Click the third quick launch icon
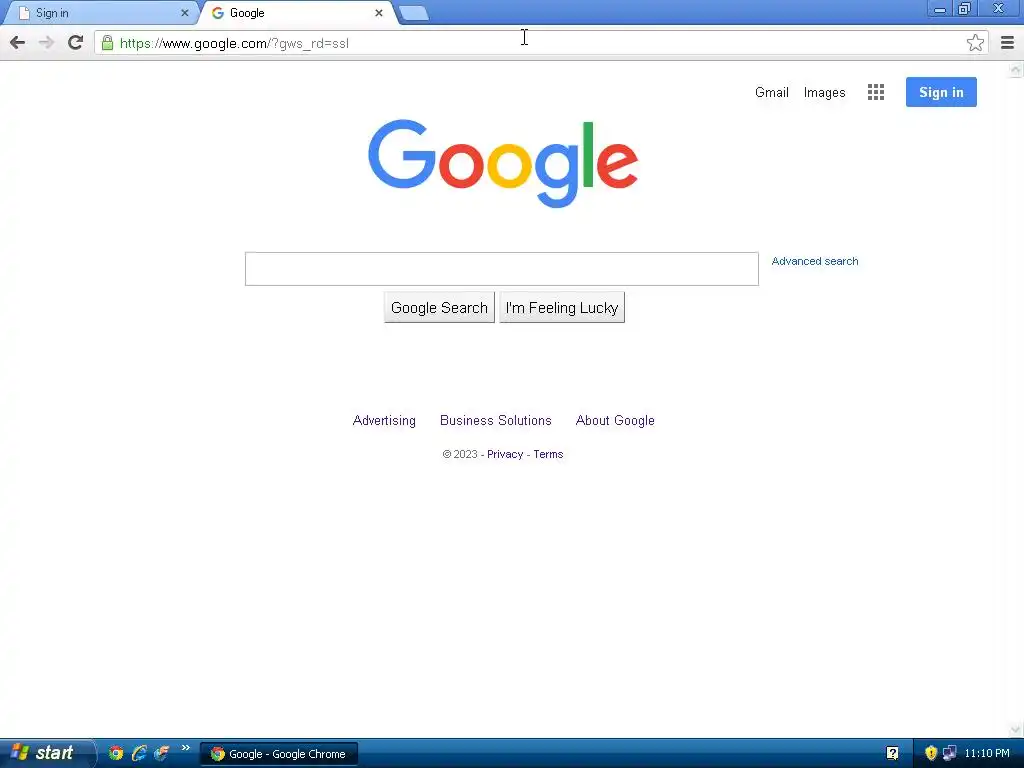1024x768 pixels. (161, 753)
